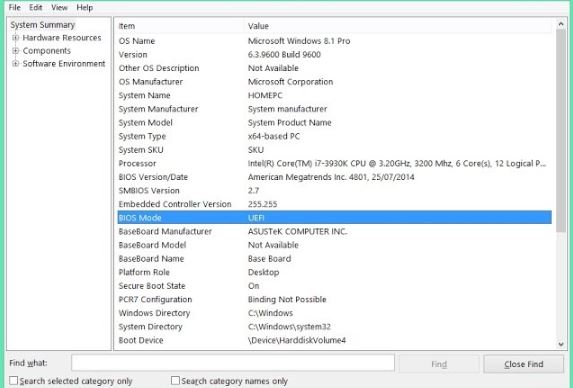
Task: Click the vertical scrollbar thumb
Action: coord(561,130)
